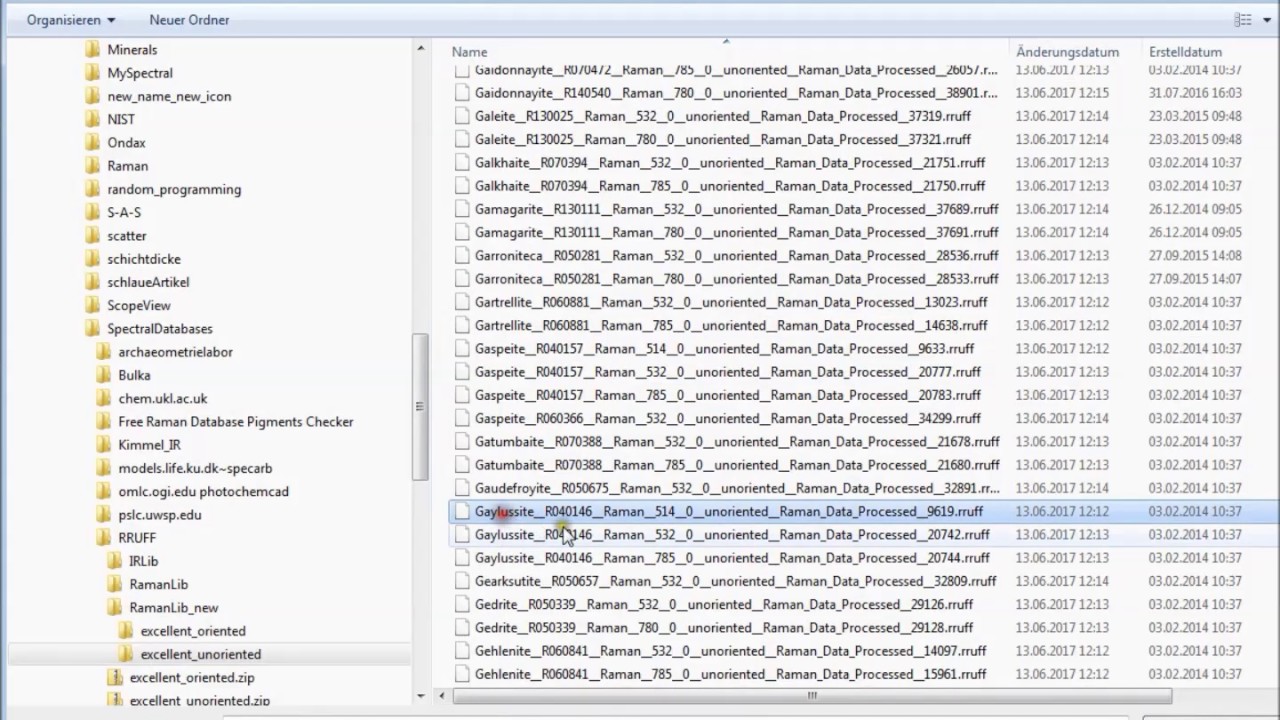Open the SpectralDatabases folder in tree
The height and width of the screenshot is (720, 1280).
point(149,329)
